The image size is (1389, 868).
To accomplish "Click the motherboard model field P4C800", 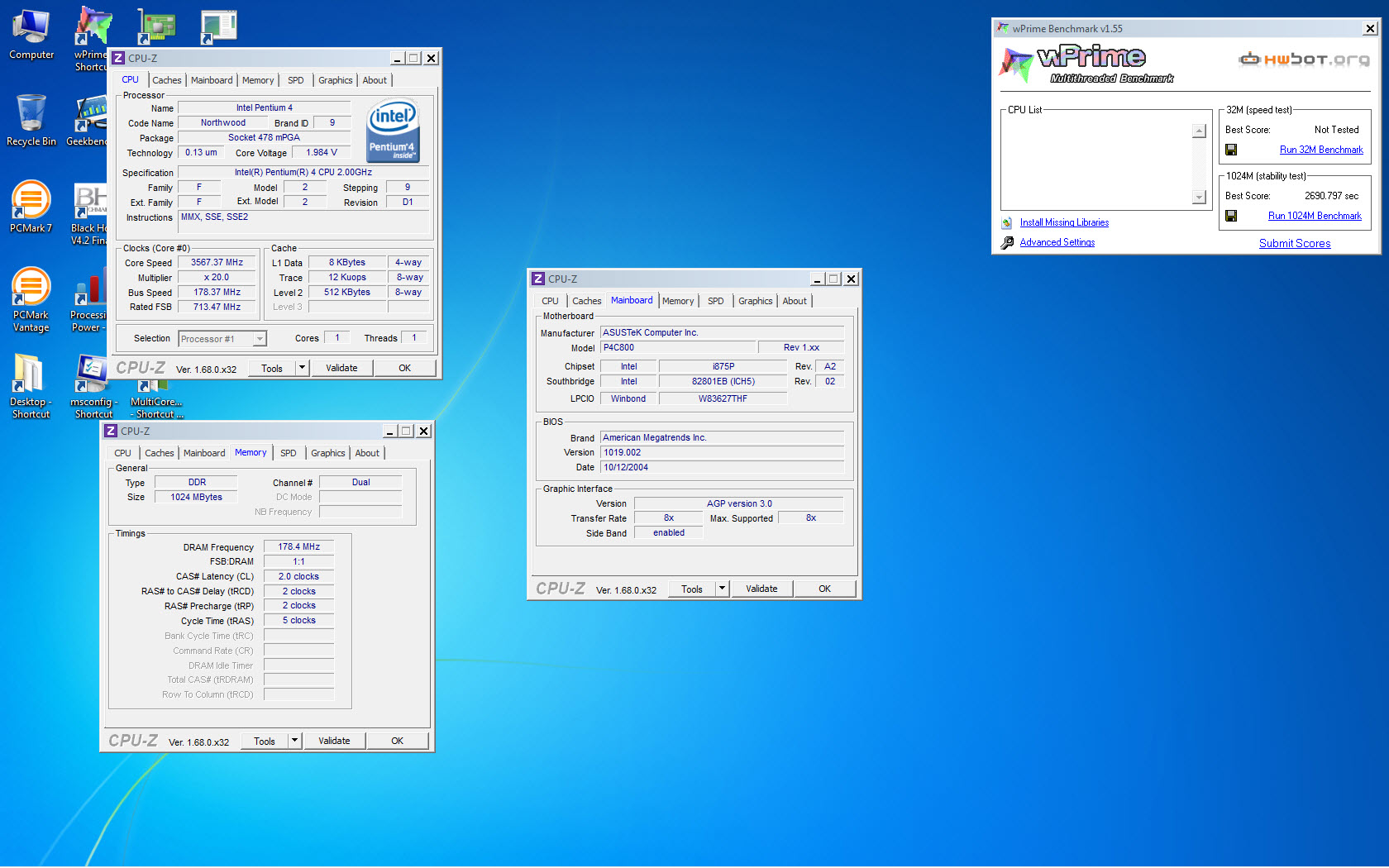I will (x=678, y=347).
